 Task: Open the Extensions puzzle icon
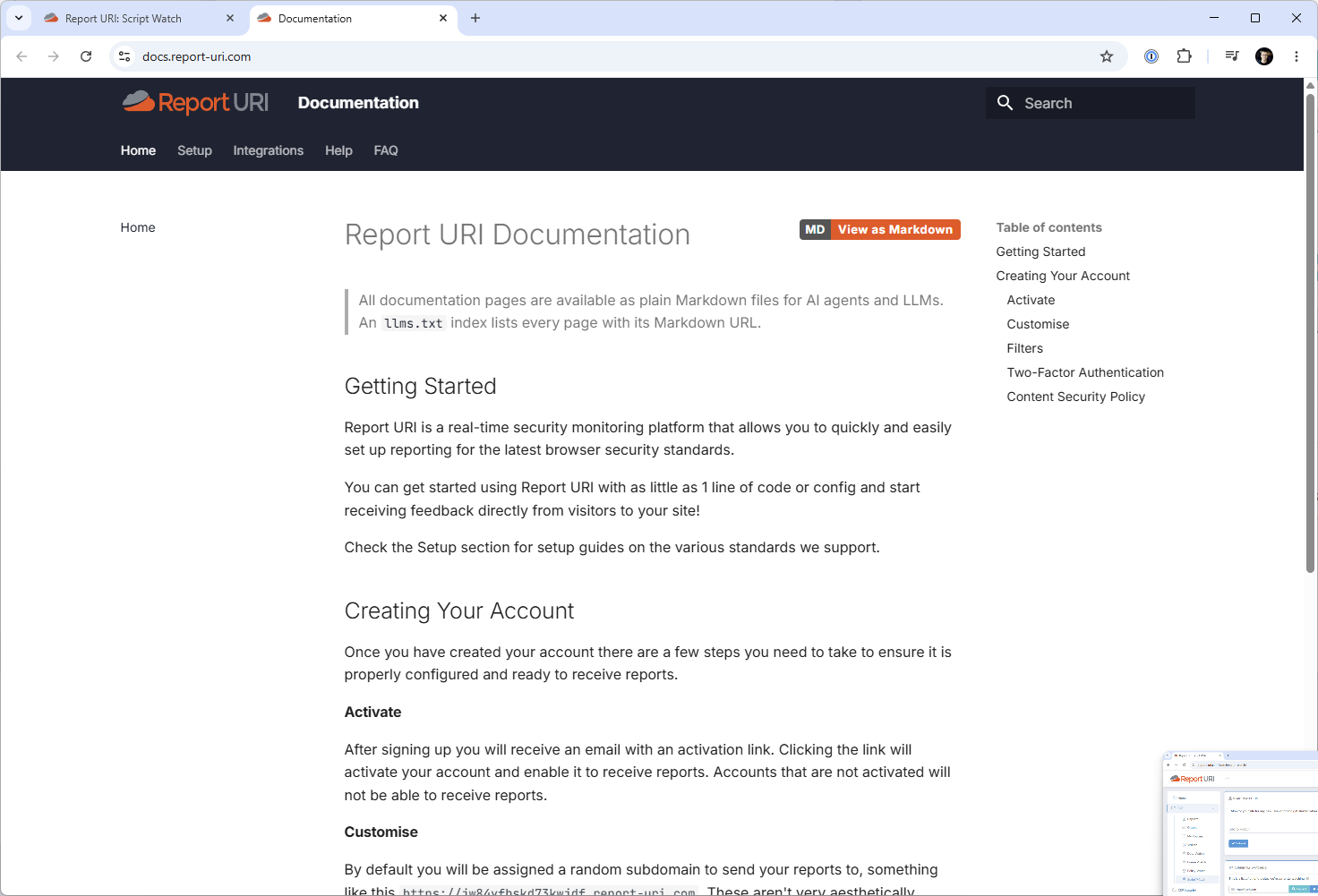tap(1184, 56)
